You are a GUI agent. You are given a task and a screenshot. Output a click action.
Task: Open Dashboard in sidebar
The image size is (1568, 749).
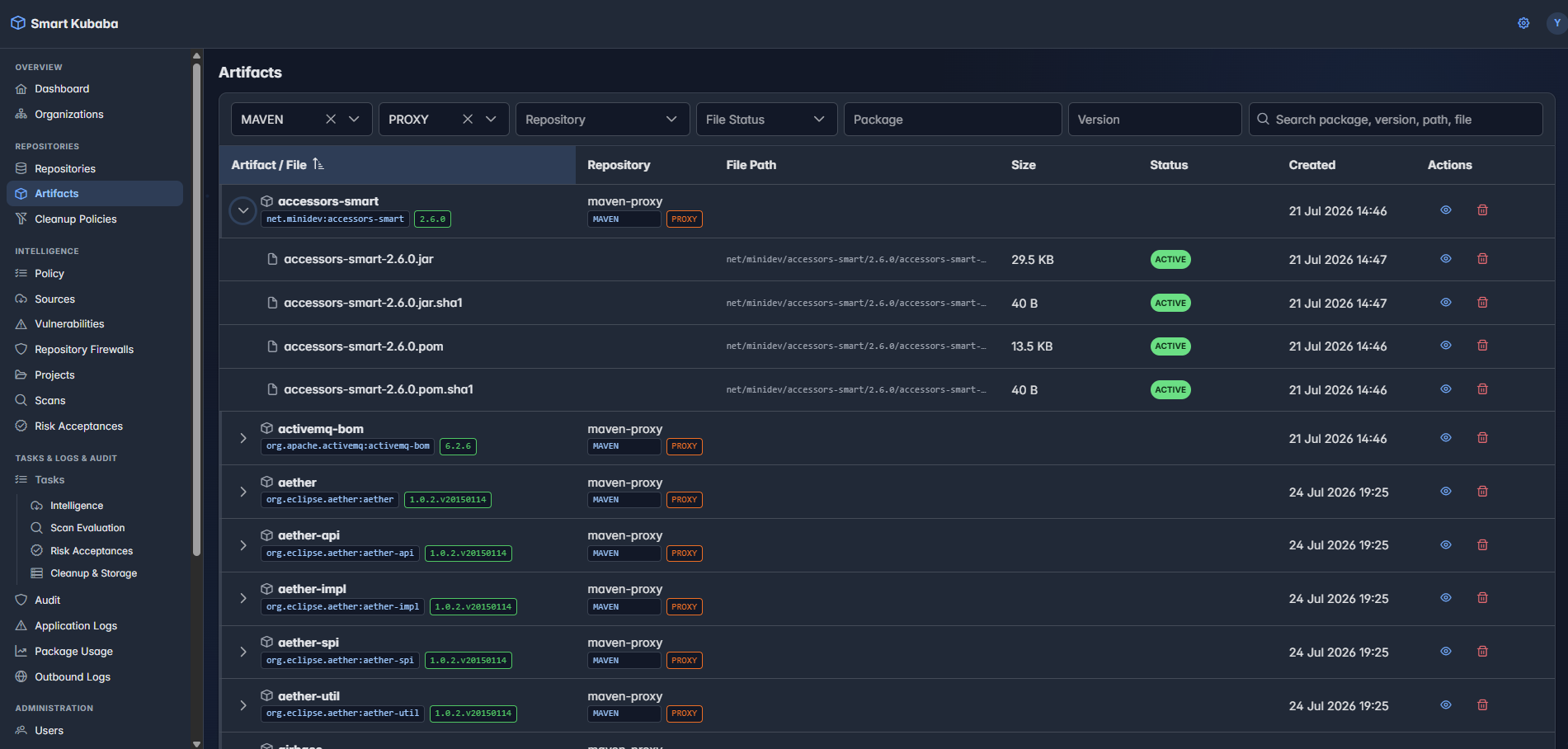pyautogui.click(x=95, y=89)
